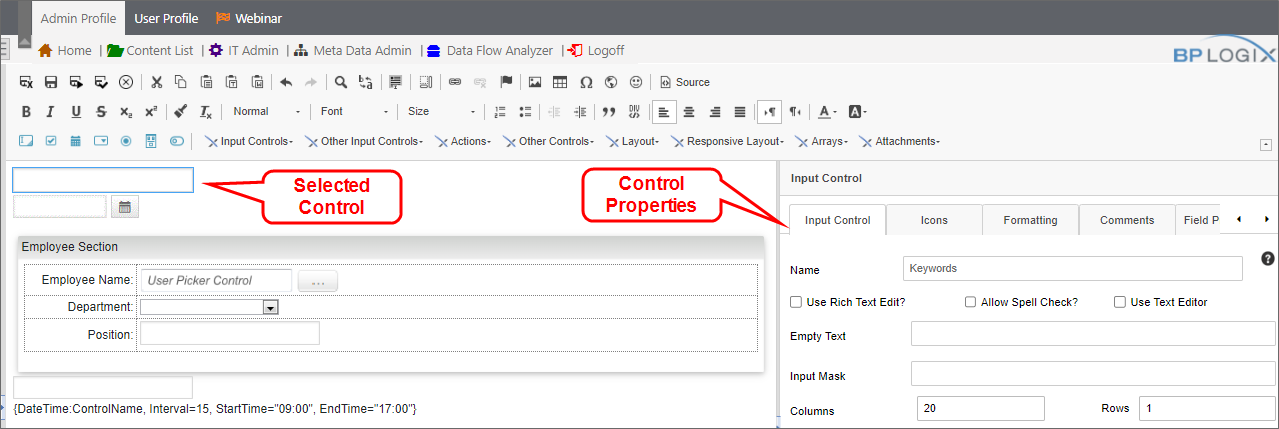The height and width of the screenshot is (429, 1279).
Task: Open Find with the magnifying glass icon
Action: [x=341, y=82]
